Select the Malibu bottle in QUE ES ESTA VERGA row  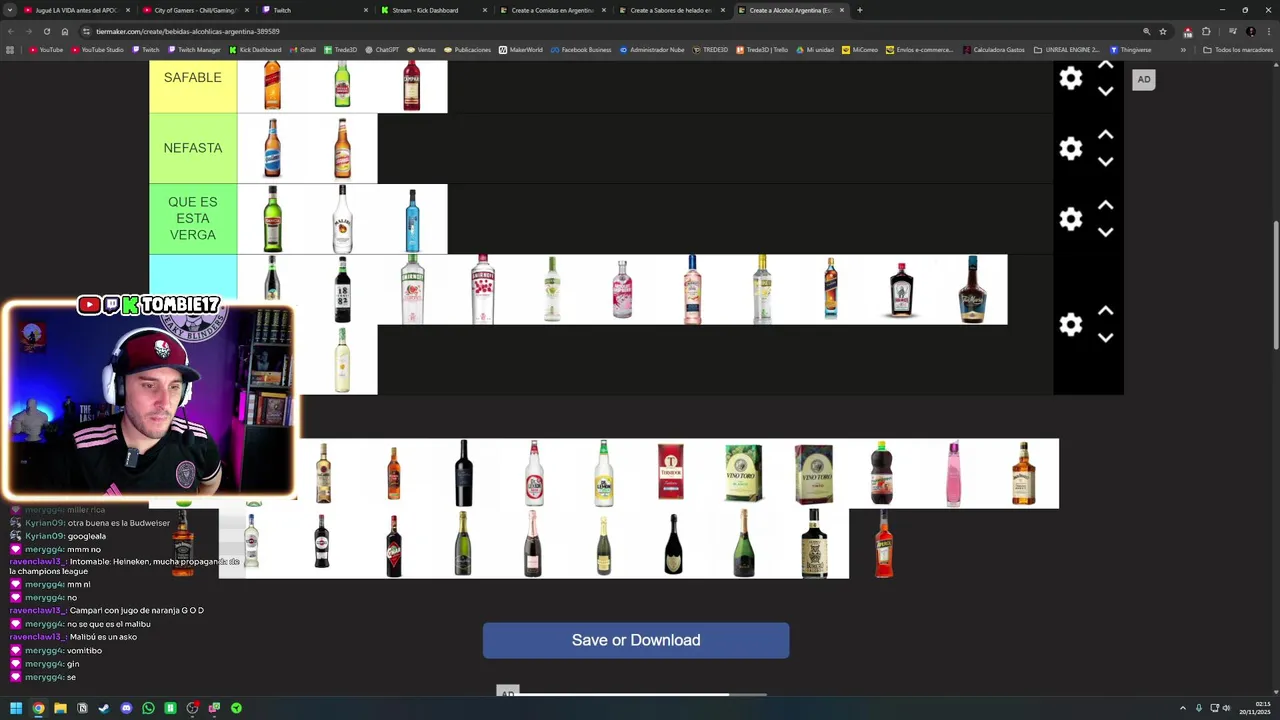click(x=342, y=219)
